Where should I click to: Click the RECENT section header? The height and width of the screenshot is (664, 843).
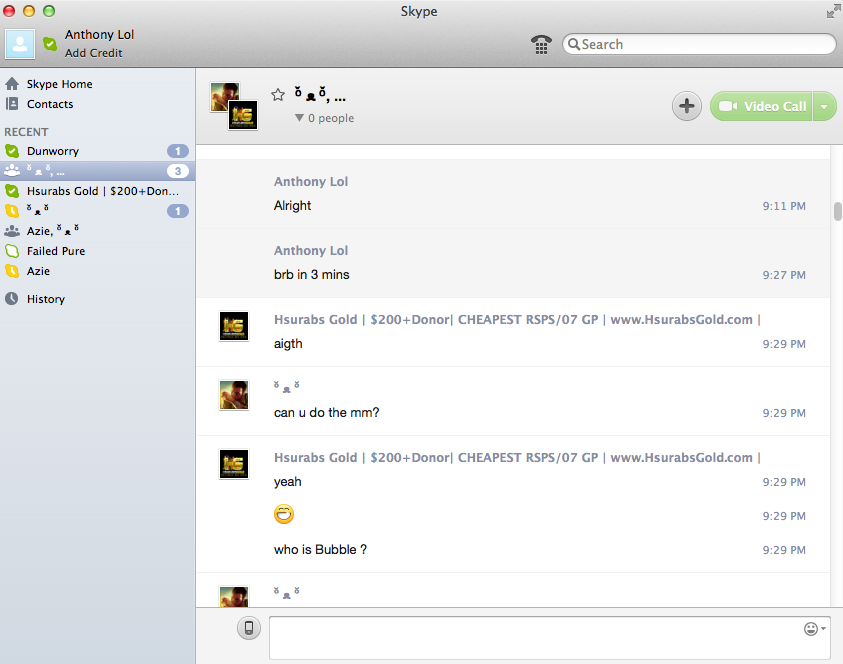26,132
